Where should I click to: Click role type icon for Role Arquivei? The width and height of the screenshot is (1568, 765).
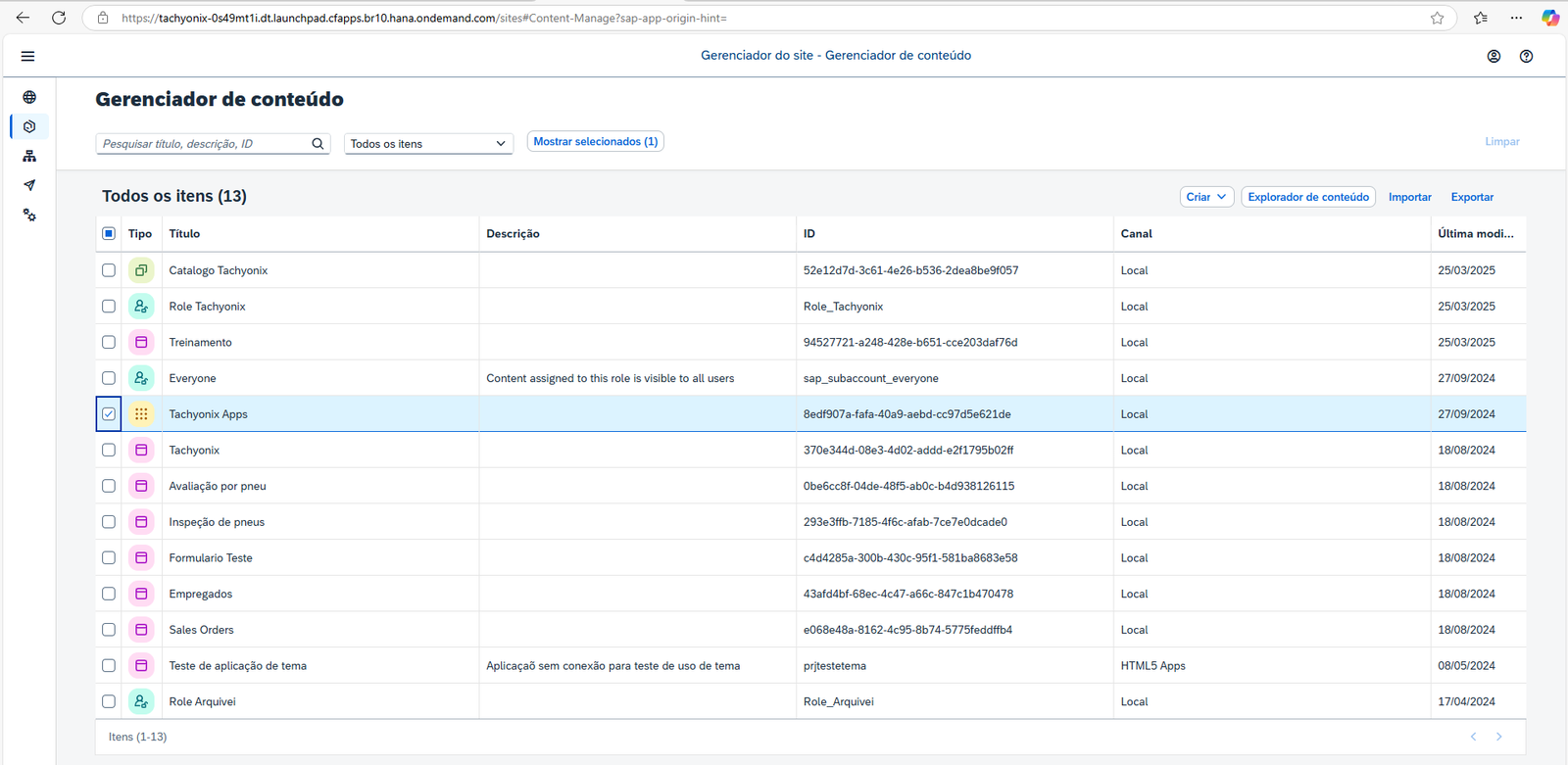(141, 701)
